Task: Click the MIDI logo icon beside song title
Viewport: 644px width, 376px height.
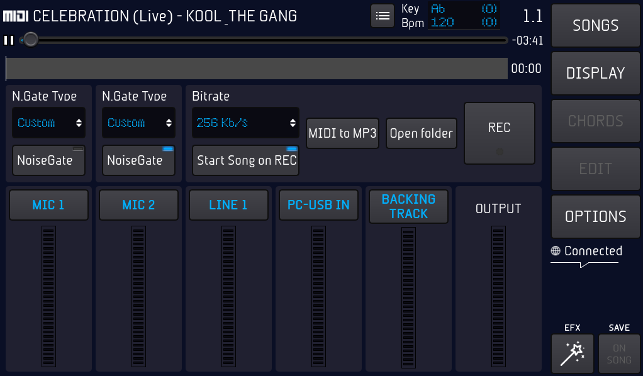Action: 16,16
